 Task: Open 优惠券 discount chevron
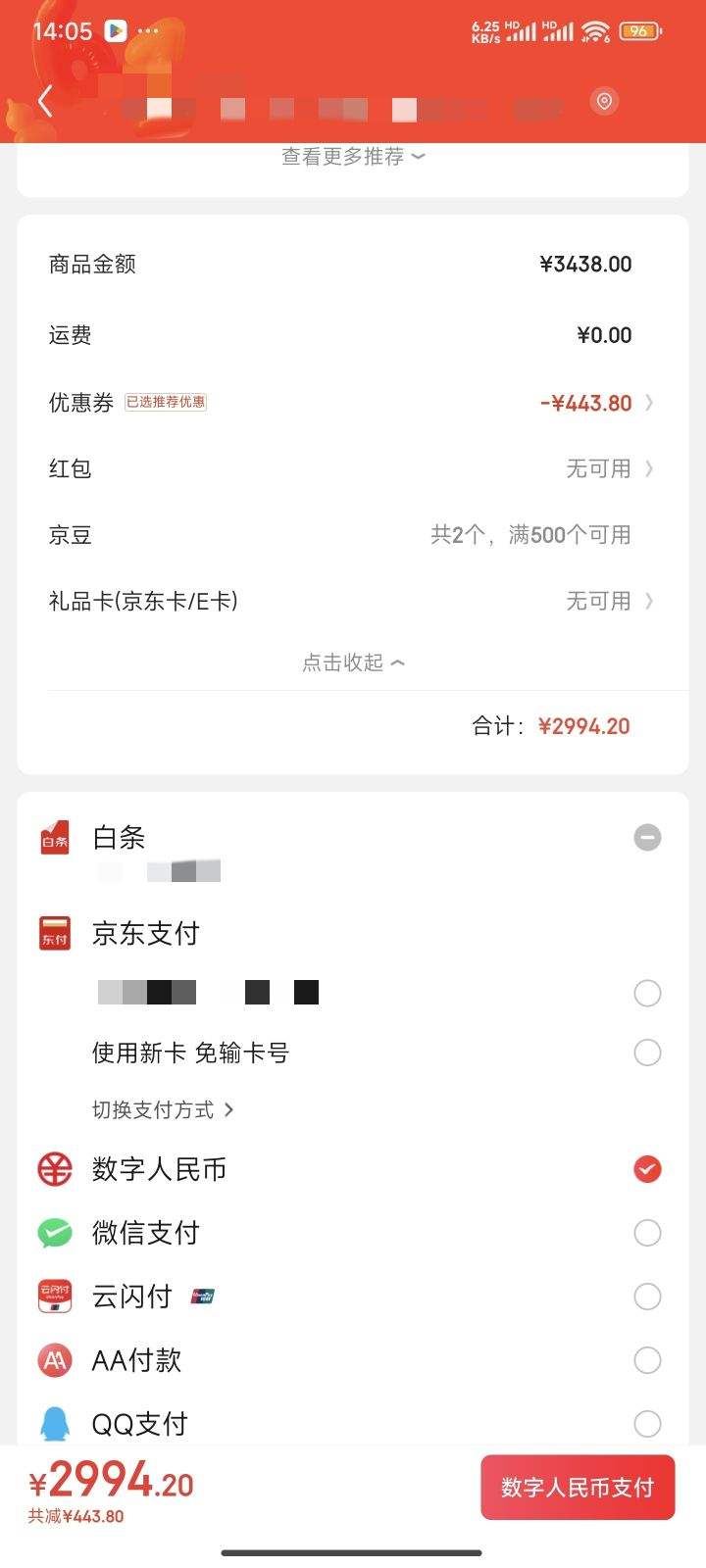(x=649, y=403)
